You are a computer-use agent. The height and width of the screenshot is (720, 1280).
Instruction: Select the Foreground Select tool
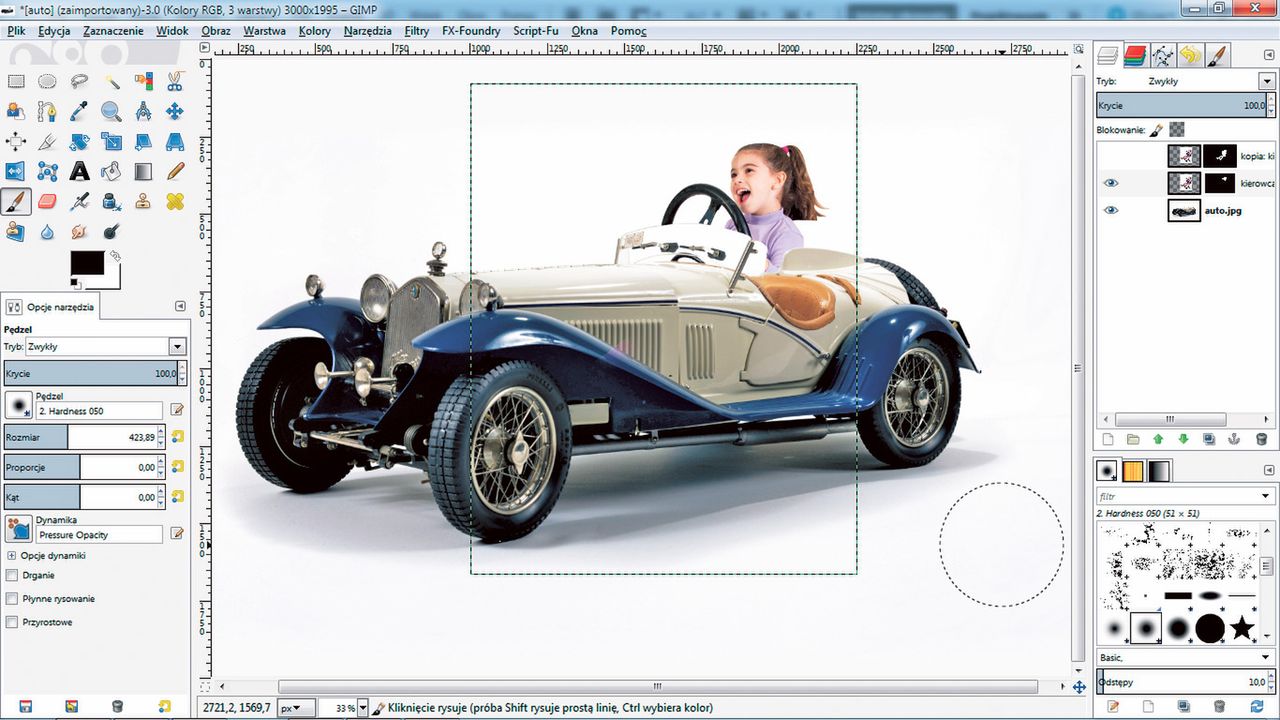(15, 112)
